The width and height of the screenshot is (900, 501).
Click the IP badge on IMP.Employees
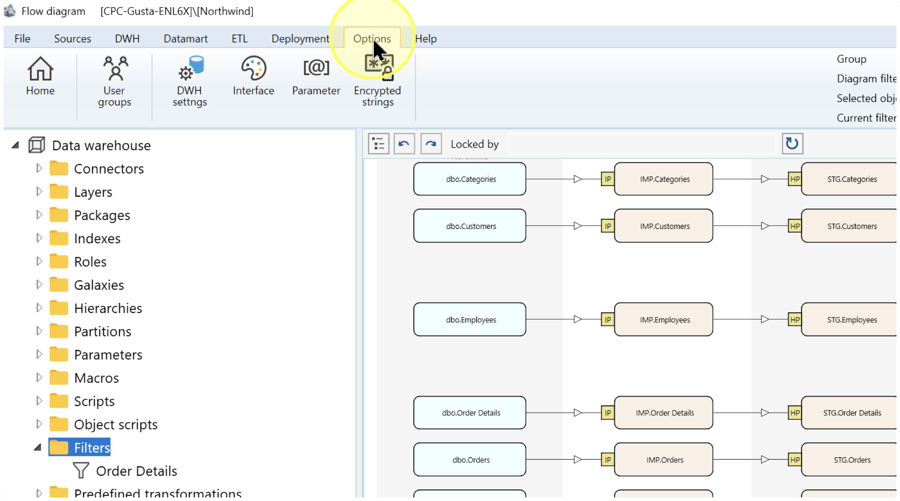point(607,320)
